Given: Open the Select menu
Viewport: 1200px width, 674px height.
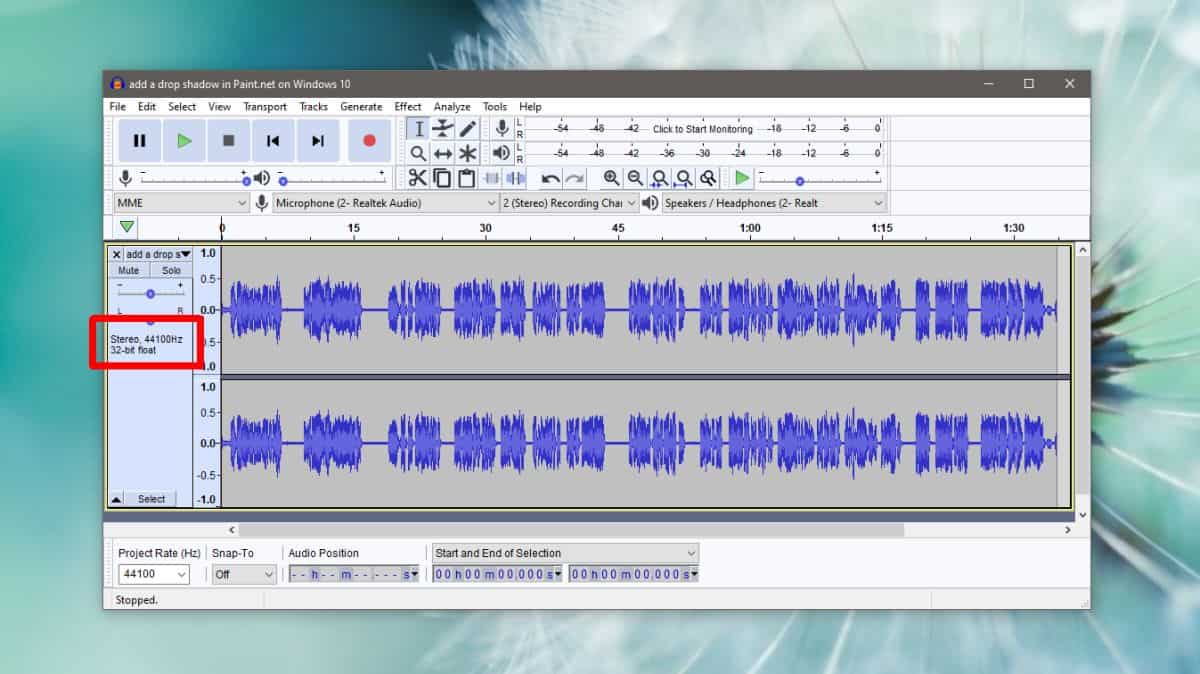Looking at the screenshot, I should click(x=182, y=106).
